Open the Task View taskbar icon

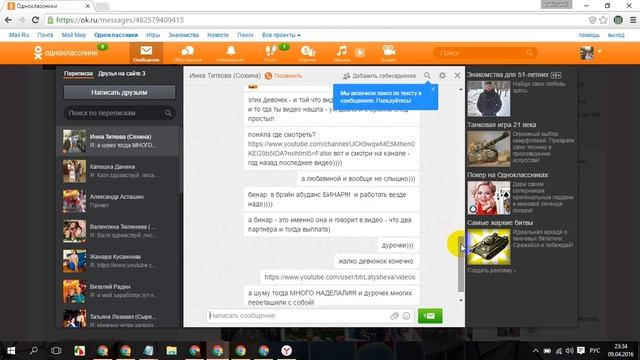(x=56, y=351)
